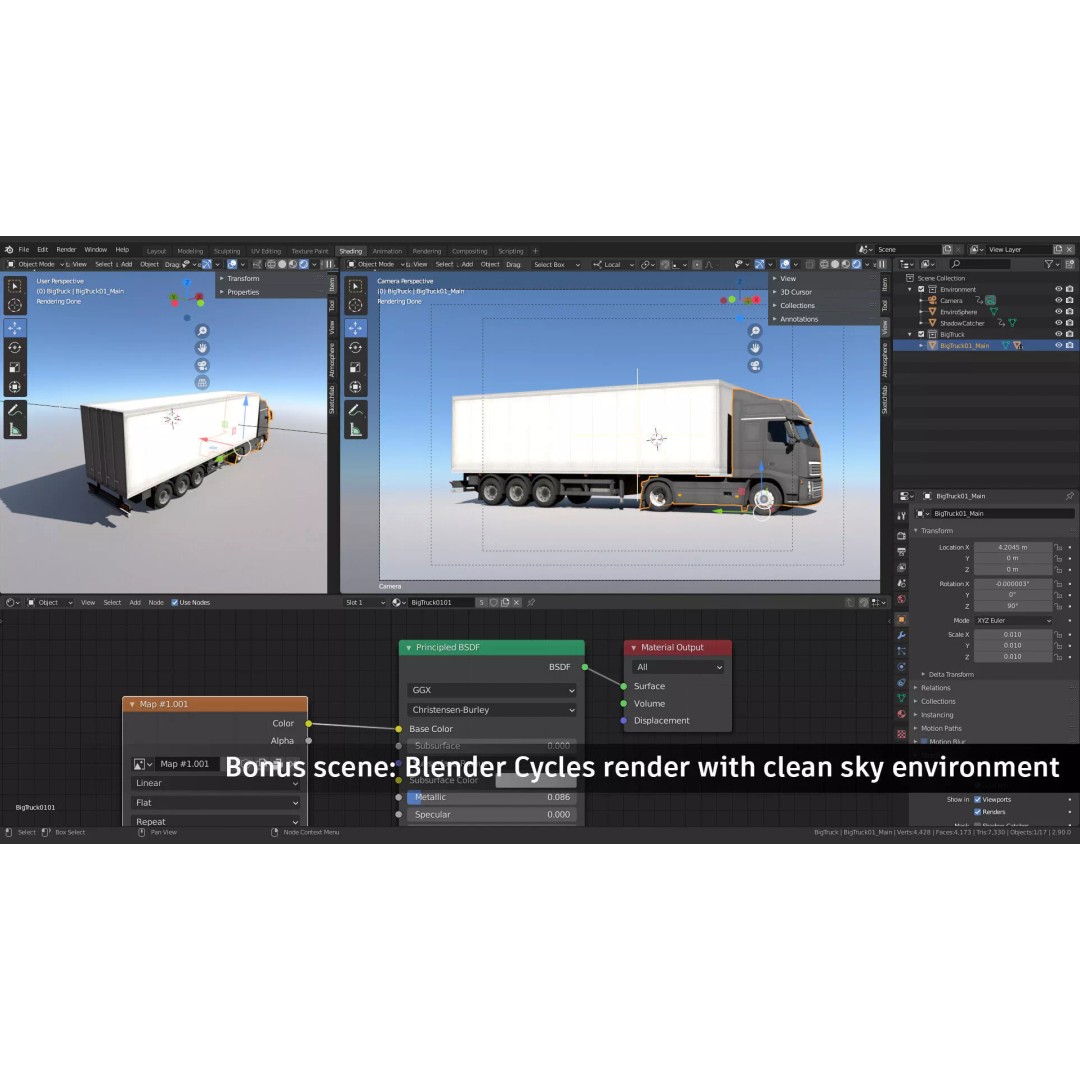Open the Material Output All target dropdown

pyautogui.click(x=678, y=667)
